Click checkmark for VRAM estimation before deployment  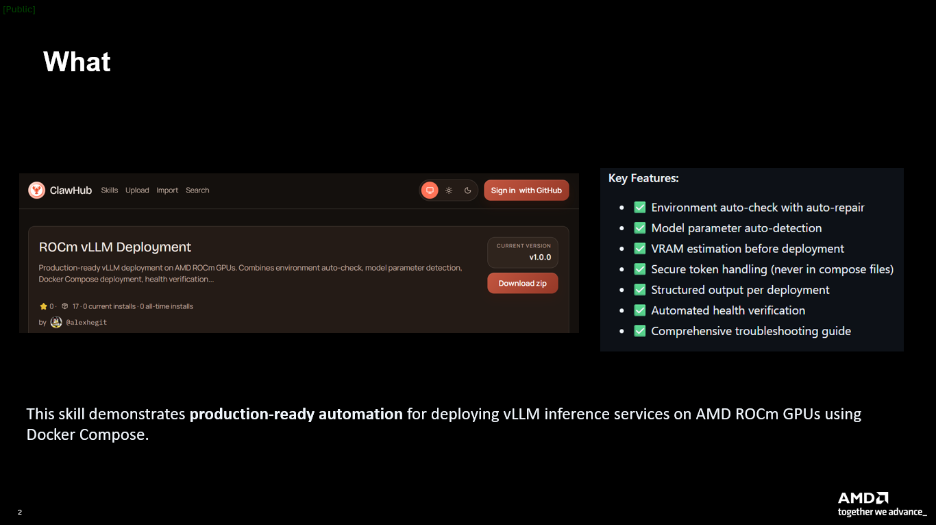(640, 248)
